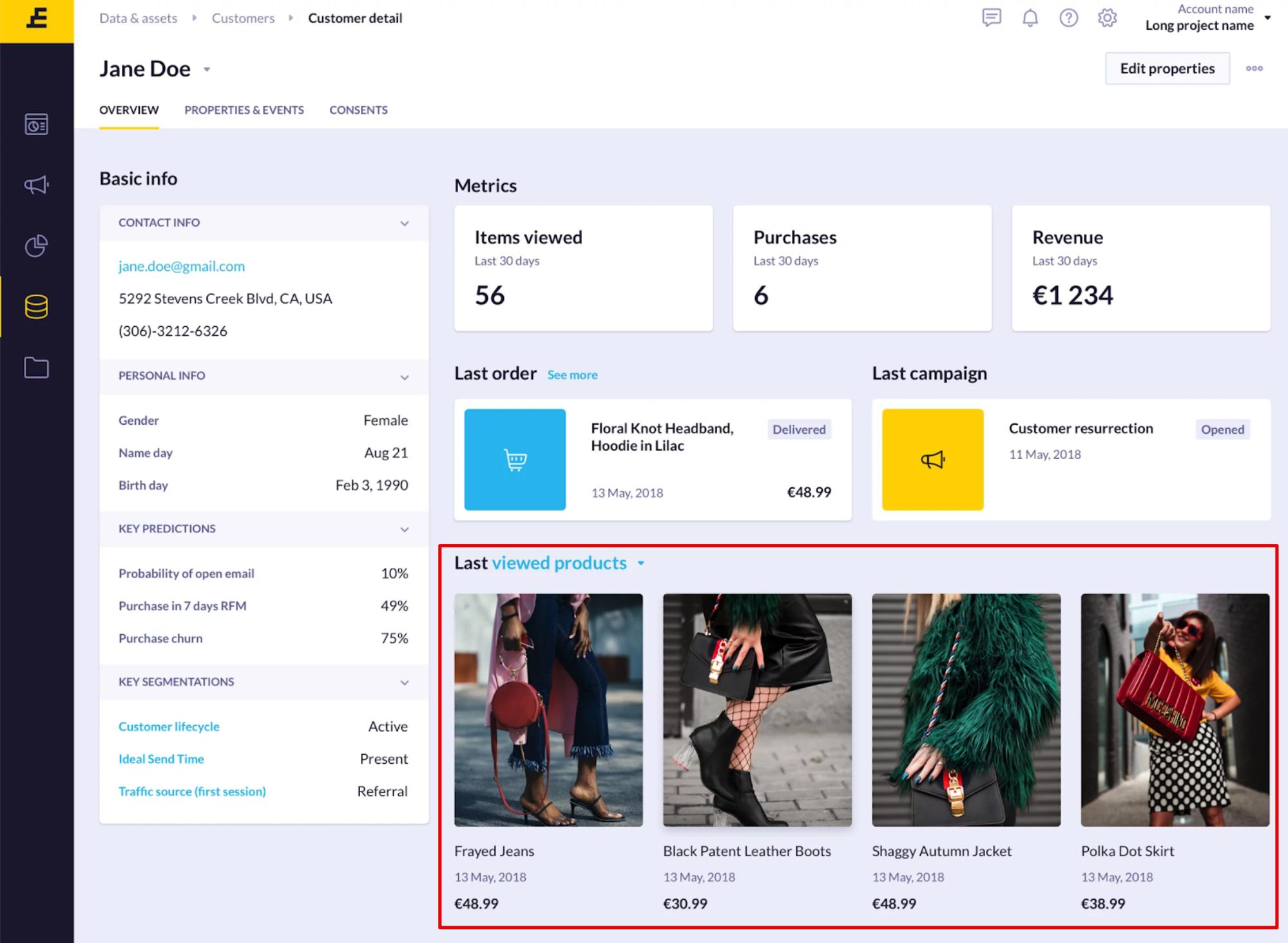Open the chat messages icon
The width and height of the screenshot is (1288, 943).
[x=992, y=17]
